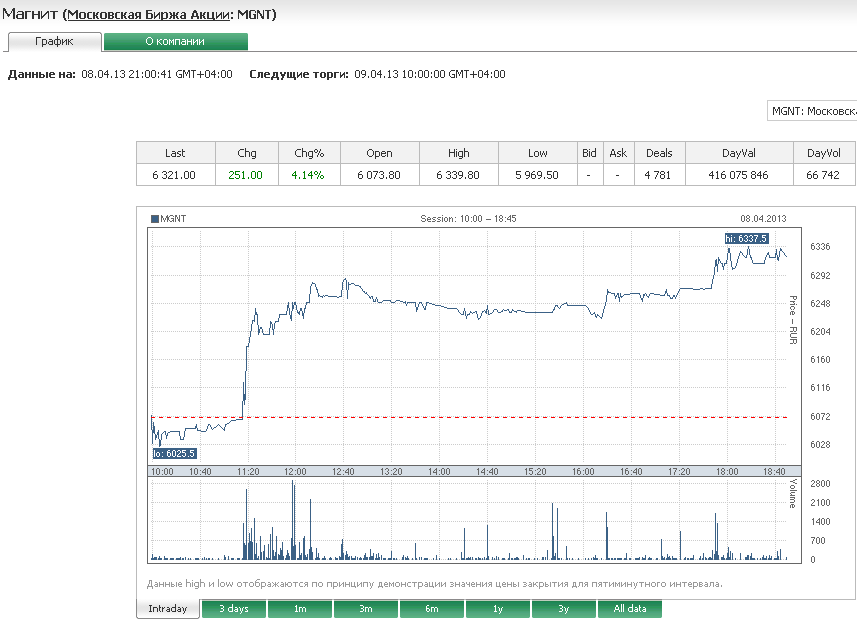Select the Intraday range tab

(x=167, y=609)
